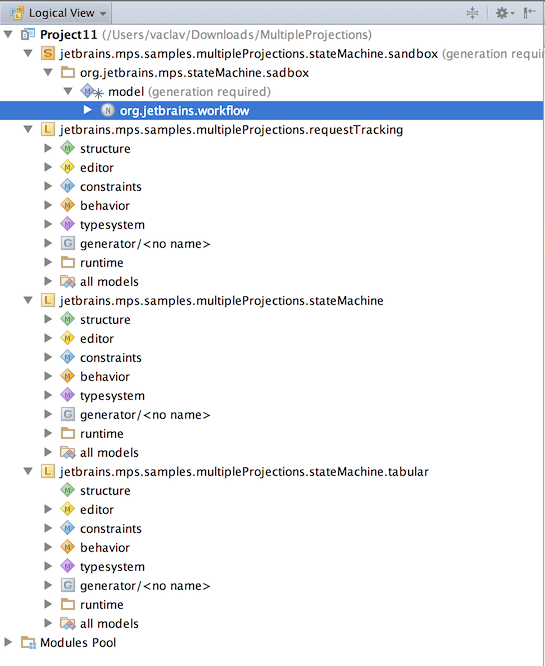This screenshot has height=666, width=545.
Task: Click the Modules Pool icon
Action: [28, 642]
